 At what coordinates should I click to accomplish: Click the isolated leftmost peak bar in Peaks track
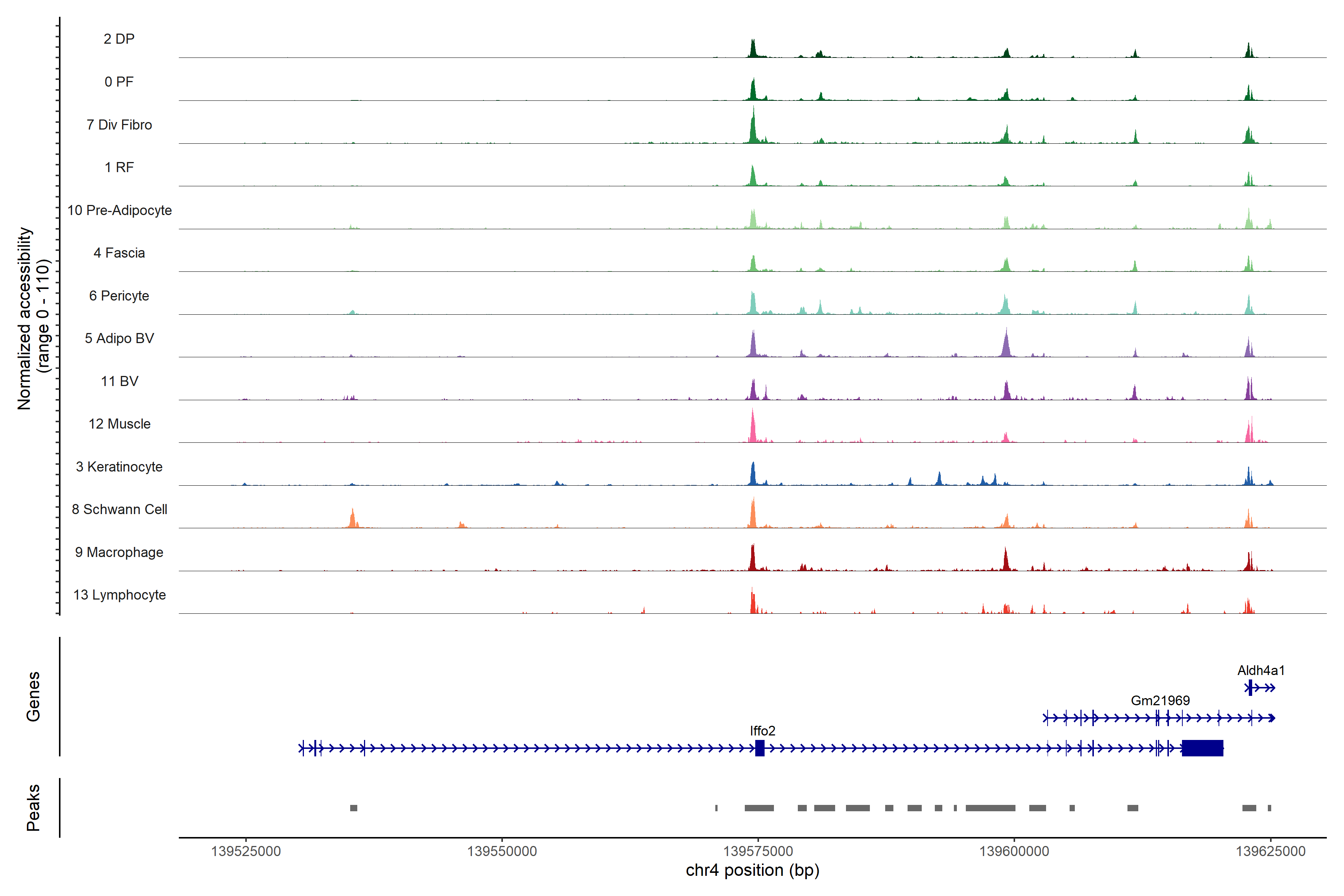click(x=354, y=808)
